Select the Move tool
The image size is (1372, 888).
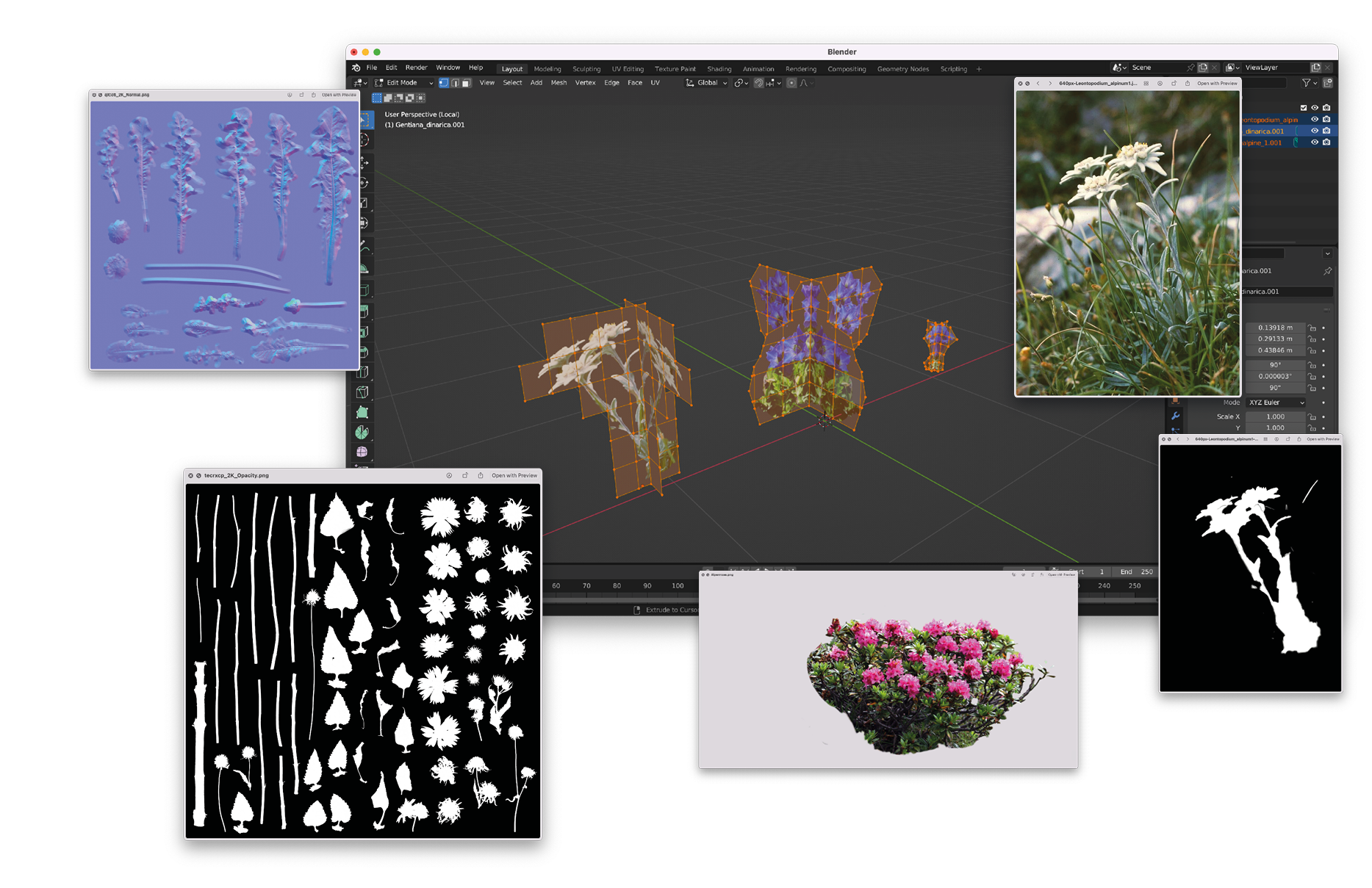(364, 162)
